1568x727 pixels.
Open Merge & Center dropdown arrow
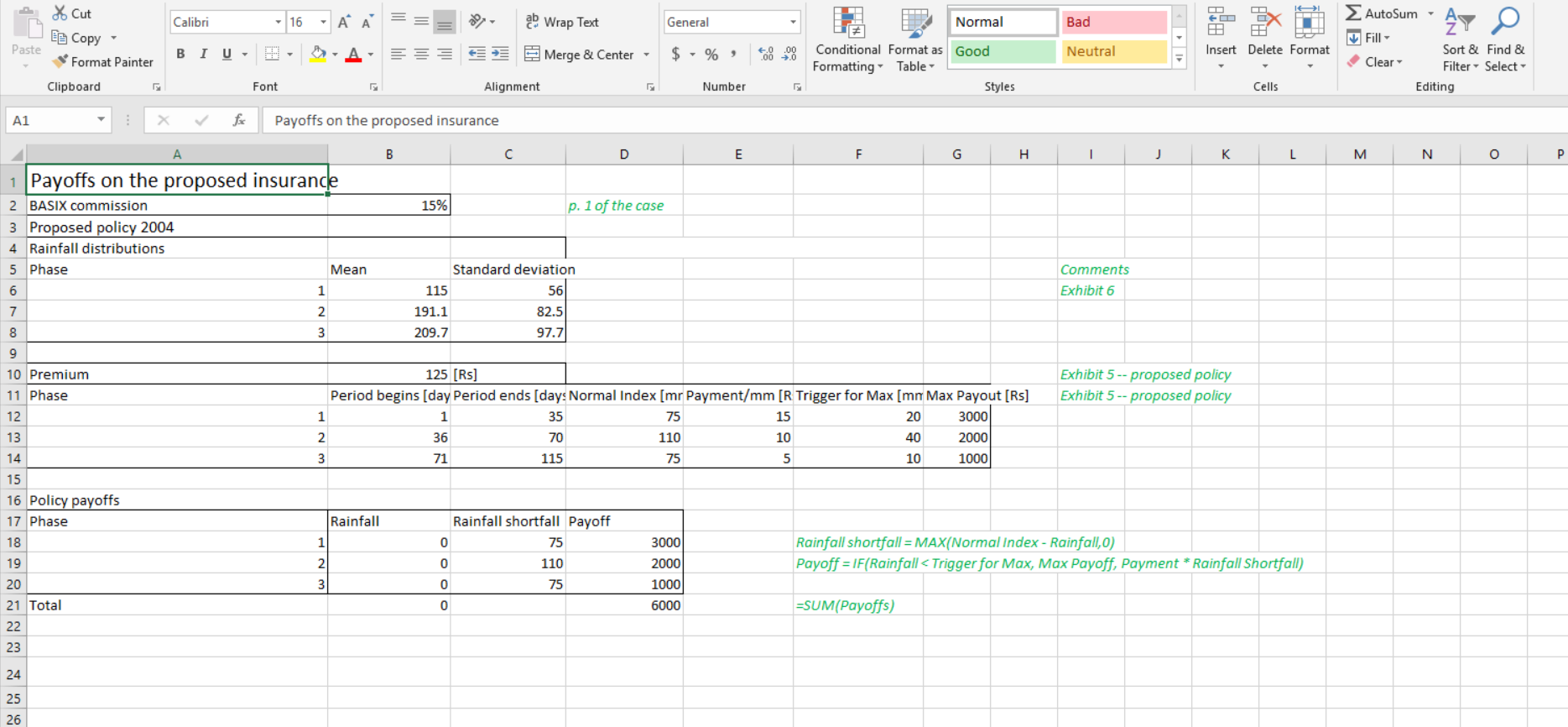646,55
